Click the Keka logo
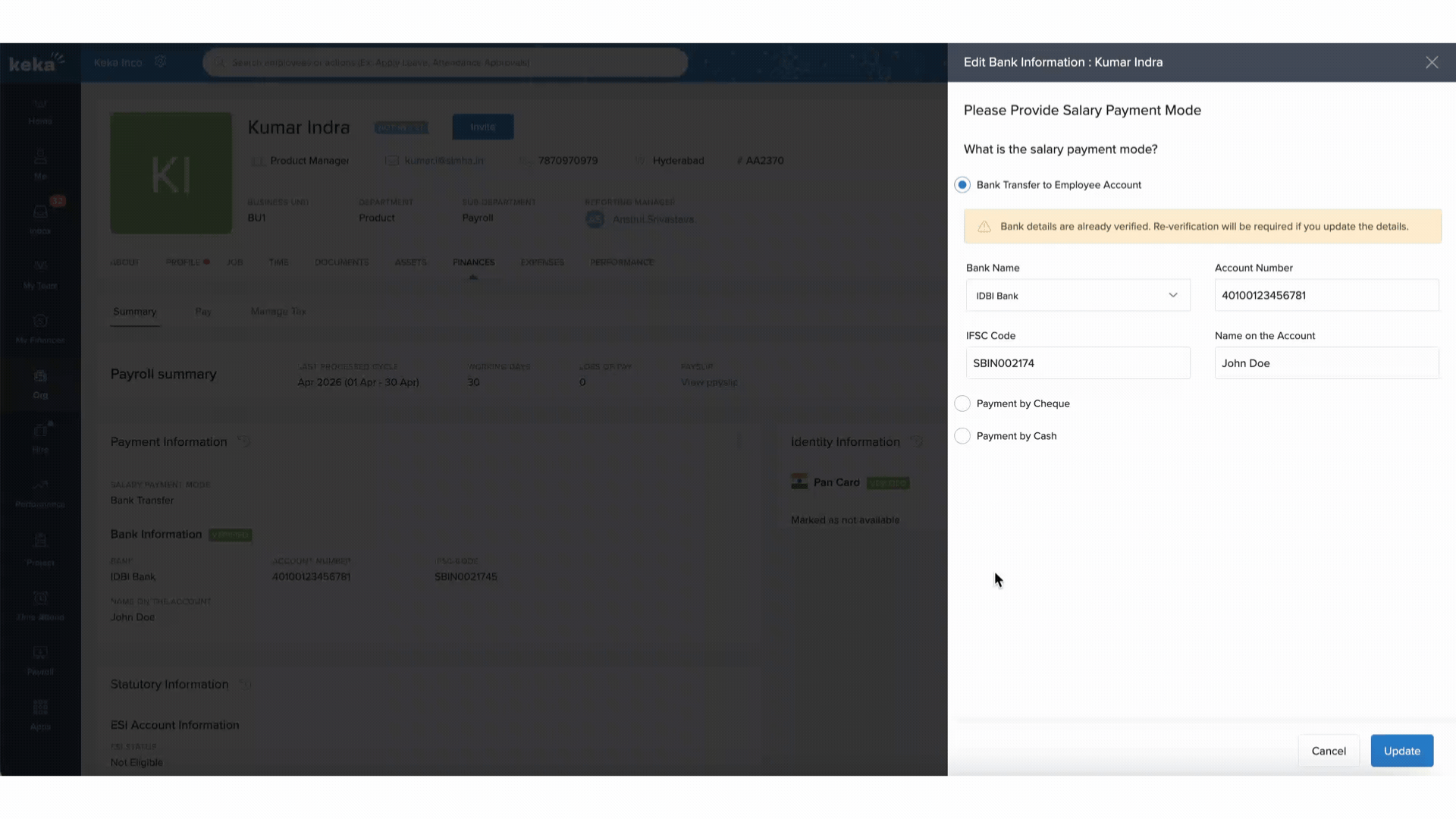The height and width of the screenshot is (819, 1456). point(36,63)
